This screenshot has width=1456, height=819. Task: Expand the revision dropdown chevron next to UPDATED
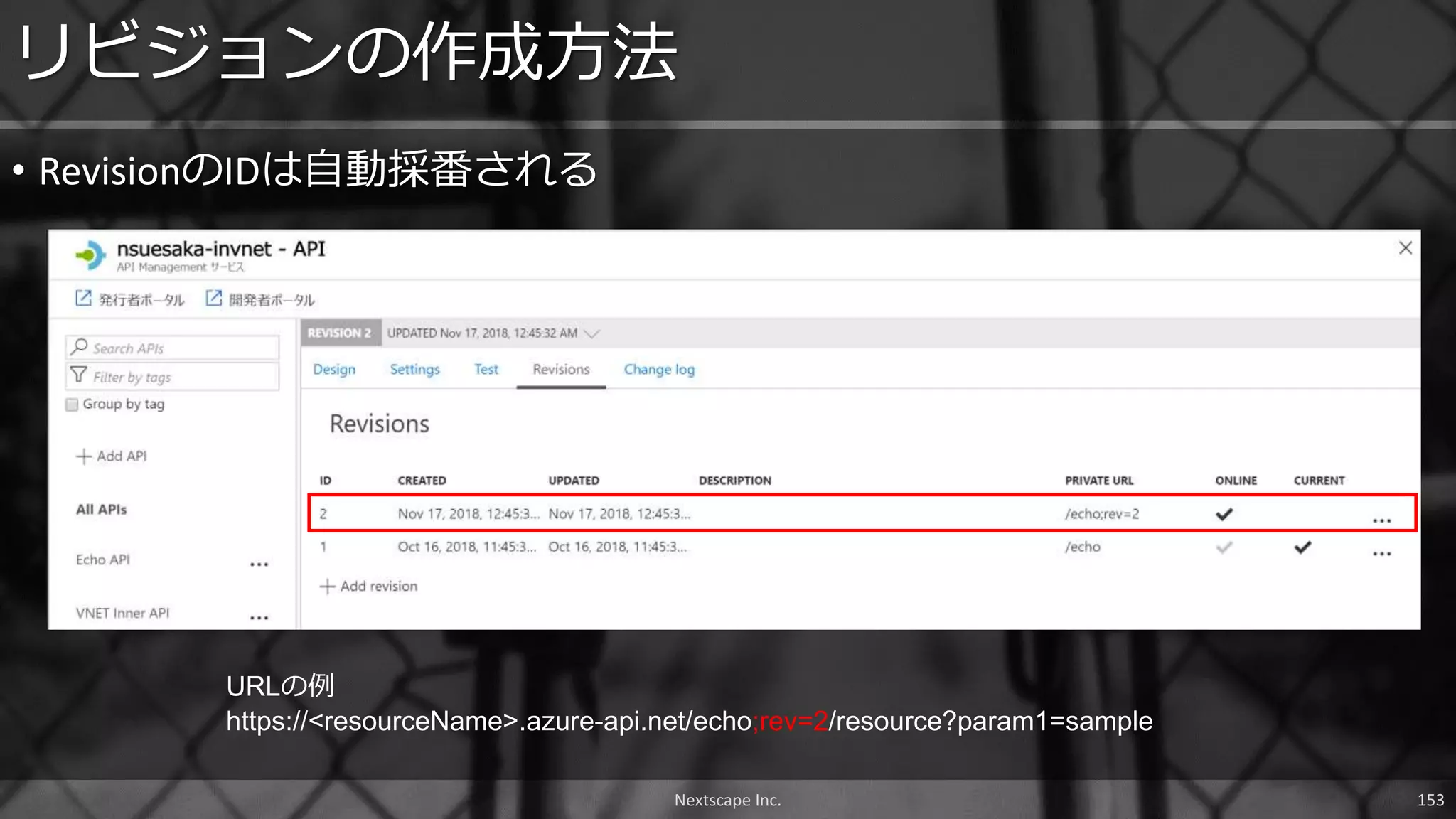click(x=592, y=333)
